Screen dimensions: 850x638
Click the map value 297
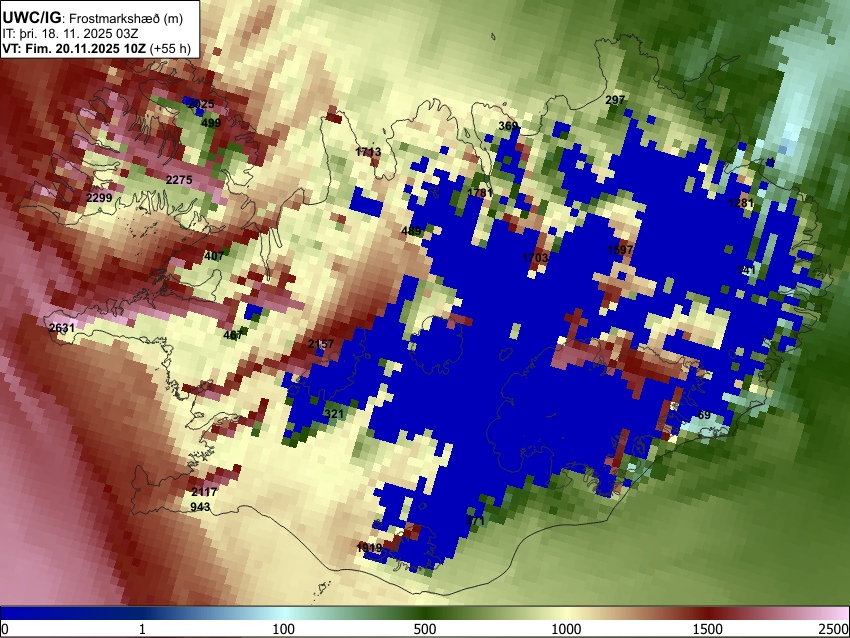pos(615,100)
